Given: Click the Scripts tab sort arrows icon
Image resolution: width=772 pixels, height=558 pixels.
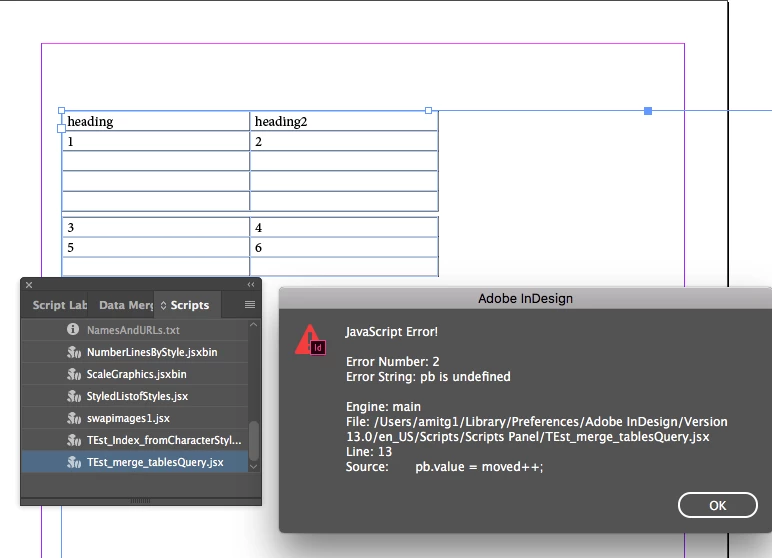Looking at the screenshot, I should click(x=163, y=305).
